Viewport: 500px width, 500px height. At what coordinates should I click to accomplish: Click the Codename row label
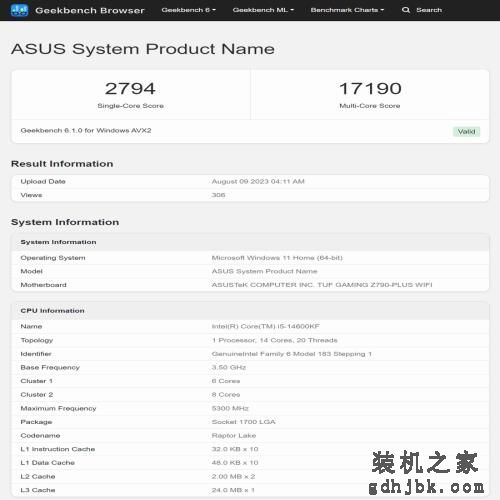(40, 436)
